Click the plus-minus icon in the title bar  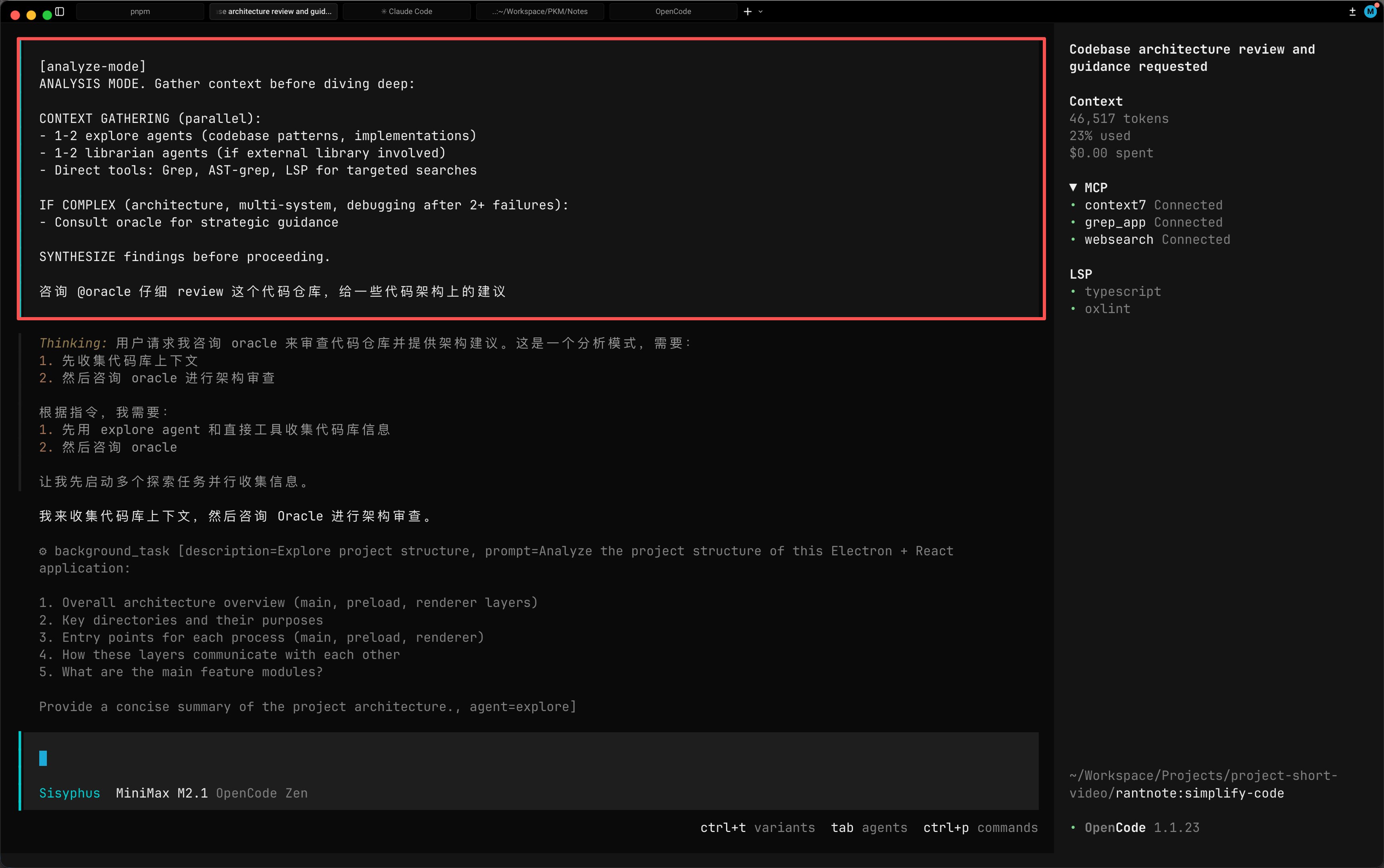click(1352, 12)
